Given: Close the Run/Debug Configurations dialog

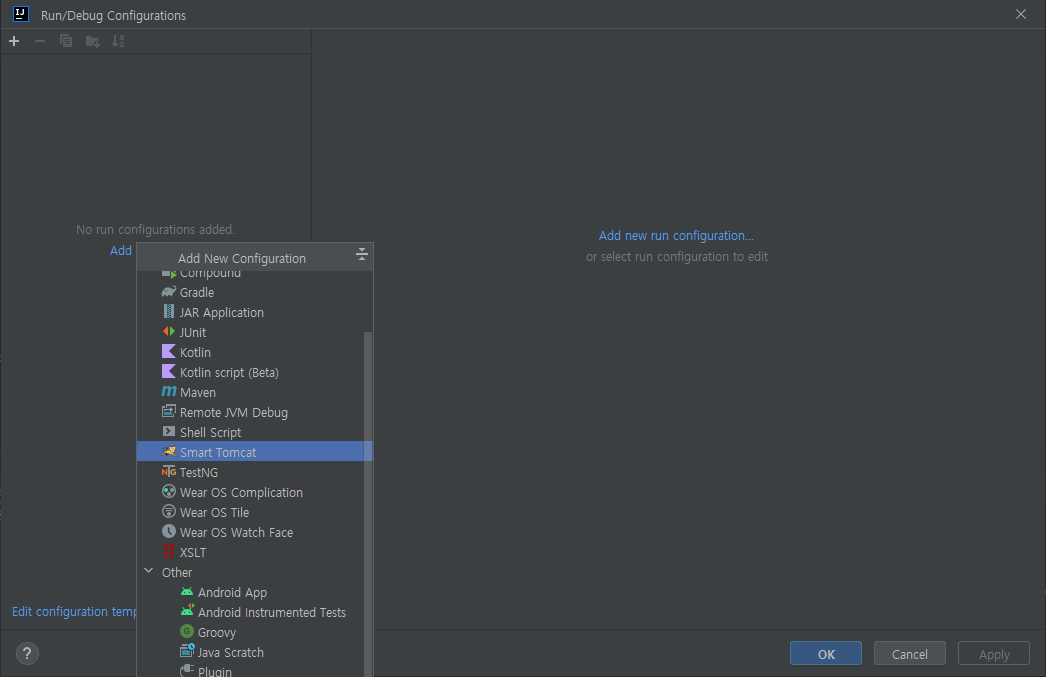Looking at the screenshot, I should click(x=1021, y=14).
